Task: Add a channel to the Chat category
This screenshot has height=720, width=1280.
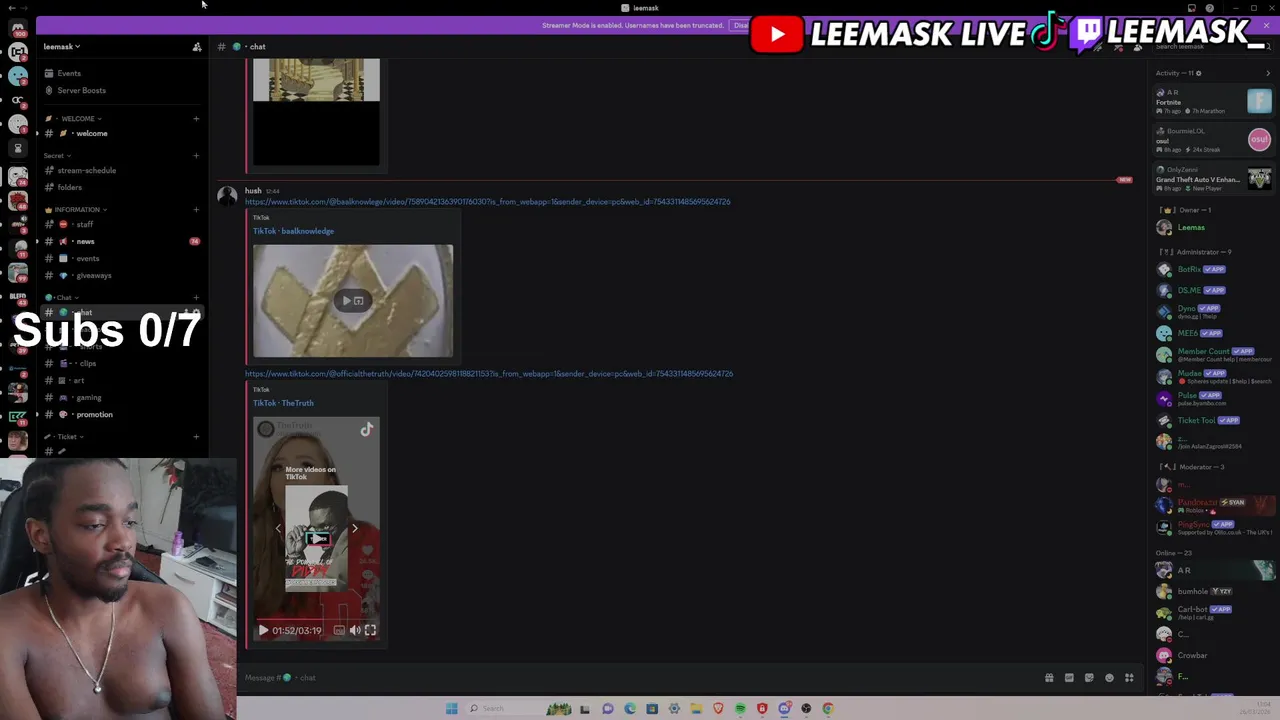Action: (196, 297)
